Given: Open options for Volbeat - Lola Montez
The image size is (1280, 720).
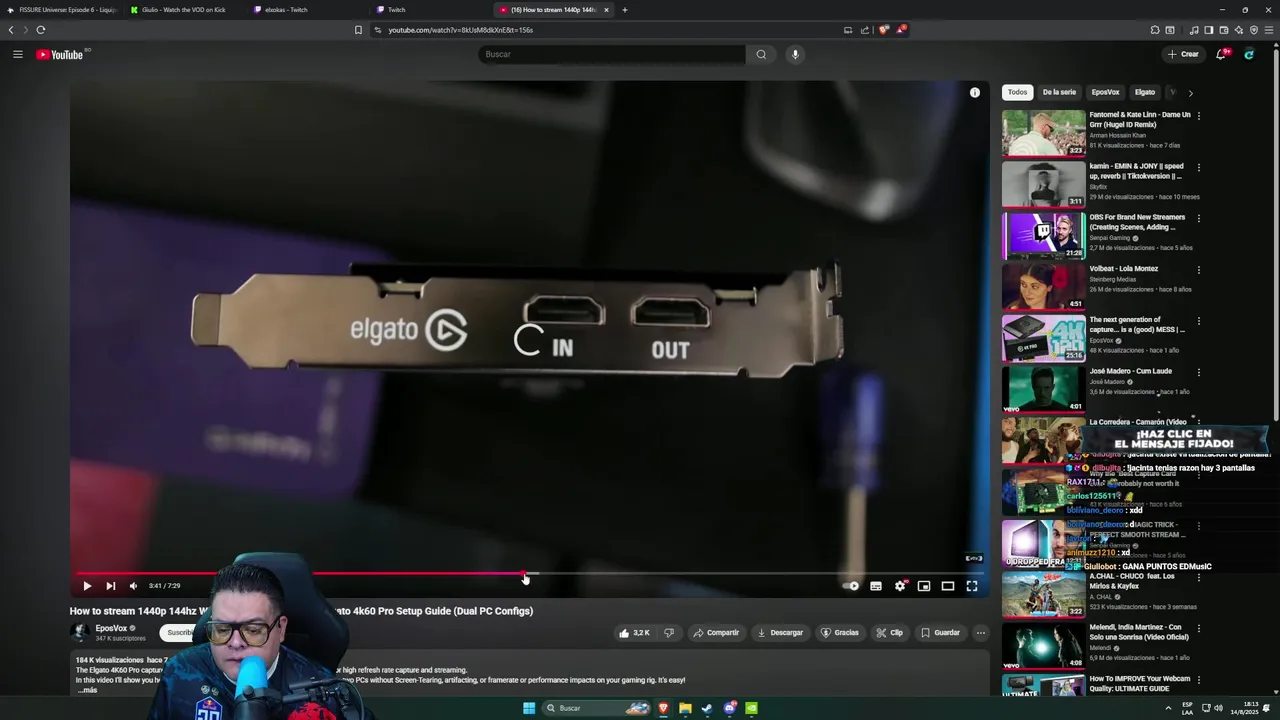Looking at the screenshot, I should (1198, 270).
